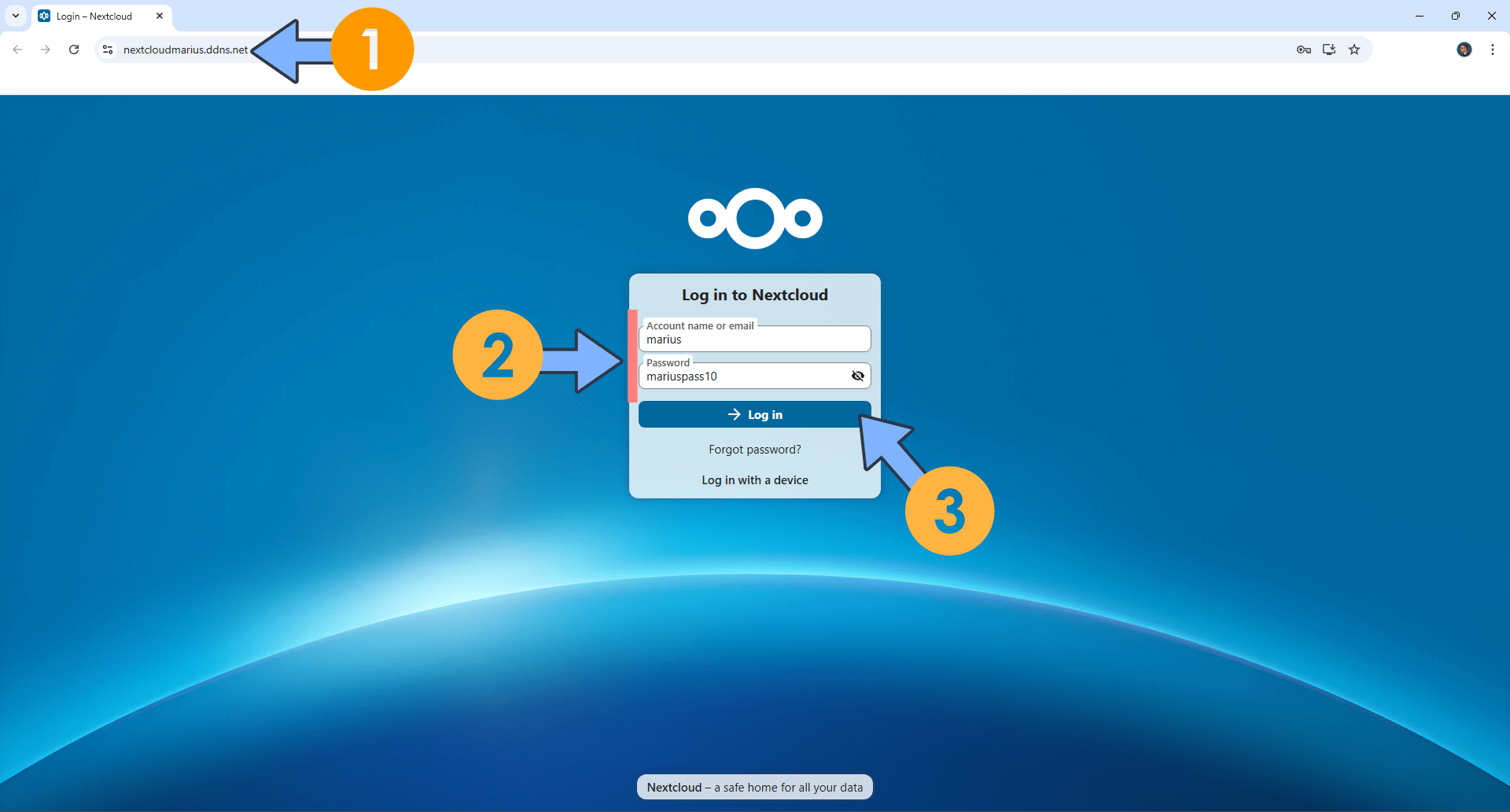Click the Nextcloud favicon on the tab
1510x812 pixels.
pos(44,16)
